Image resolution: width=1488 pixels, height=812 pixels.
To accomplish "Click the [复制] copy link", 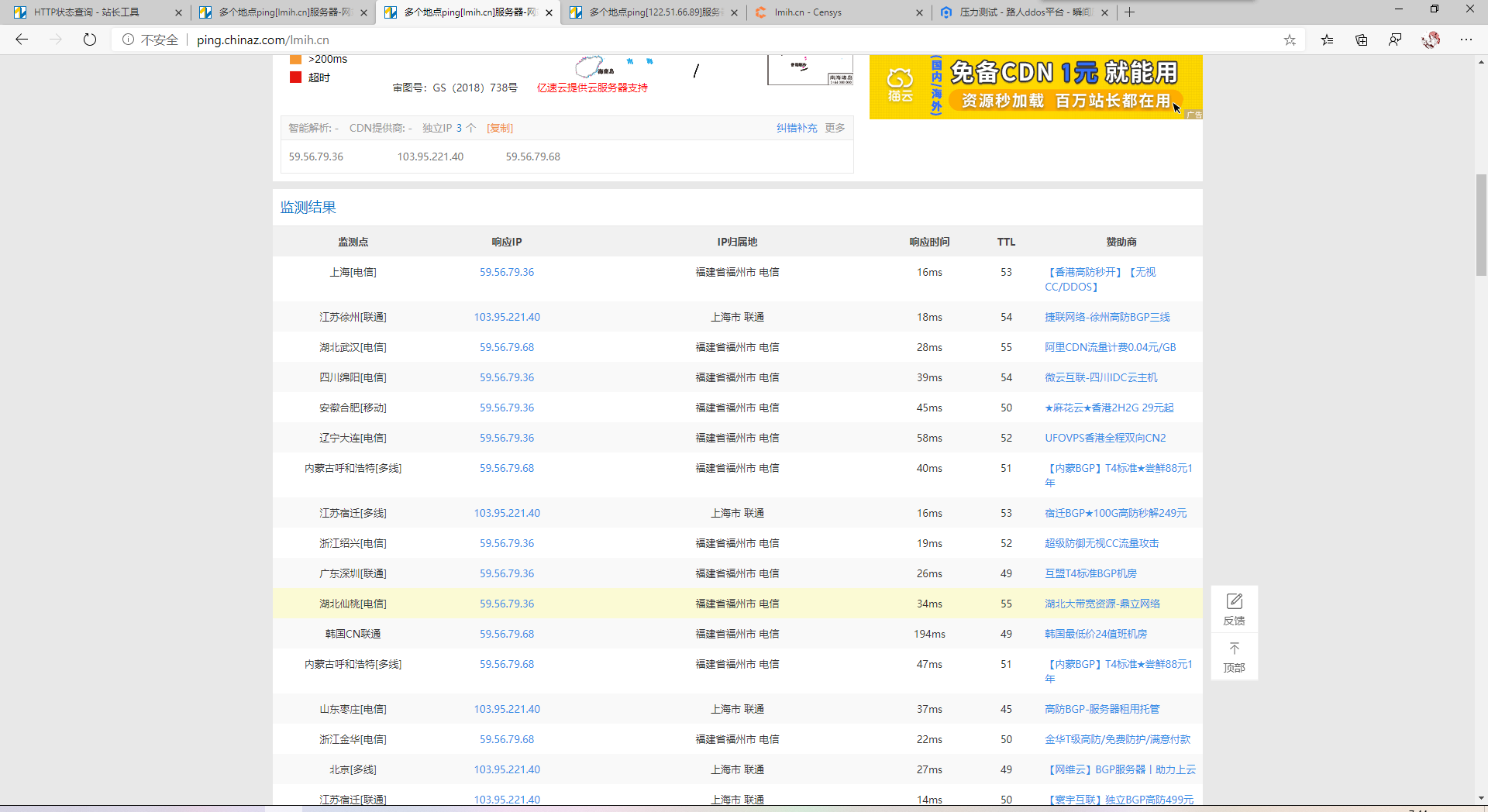I will (500, 128).
